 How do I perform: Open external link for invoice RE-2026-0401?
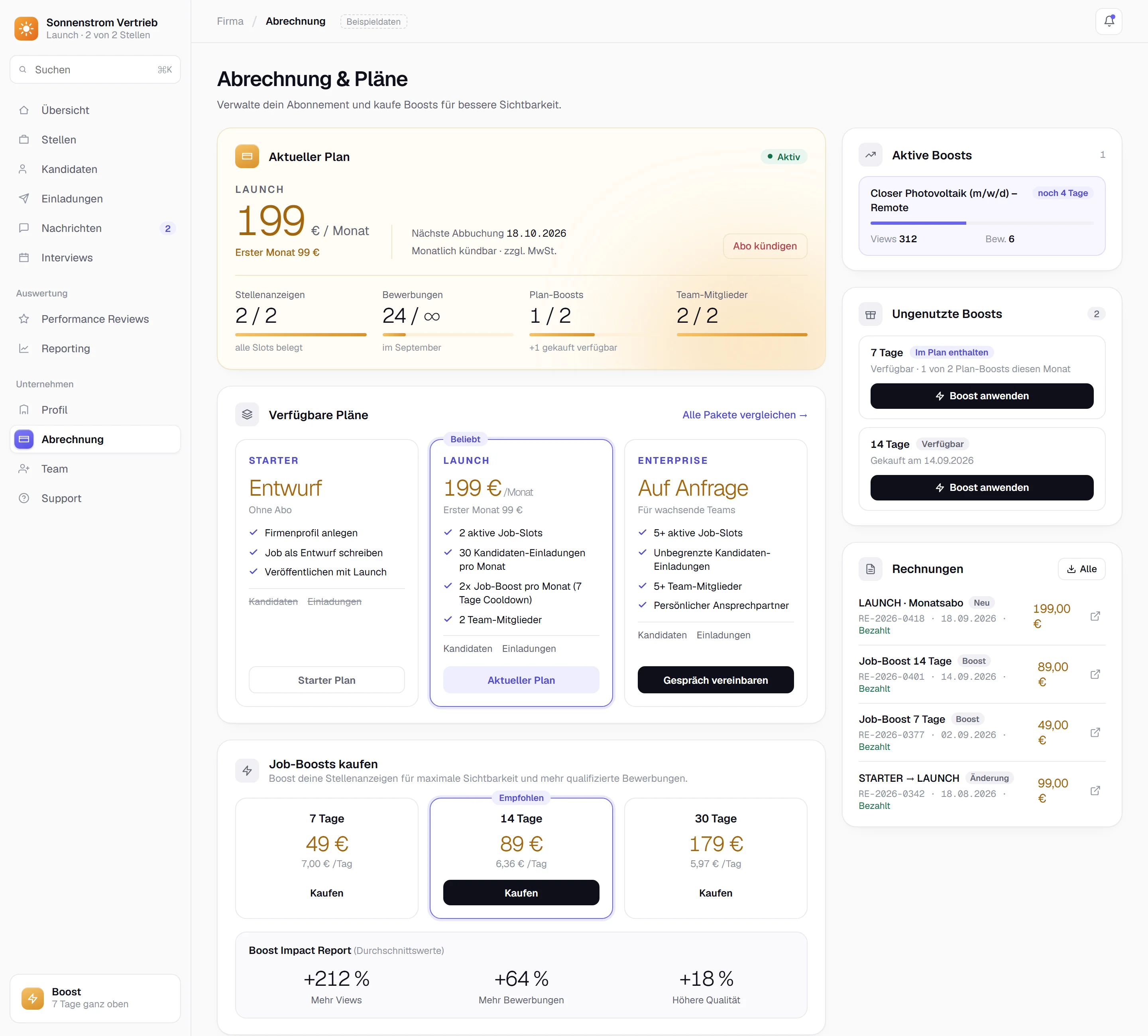click(x=1095, y=674)
